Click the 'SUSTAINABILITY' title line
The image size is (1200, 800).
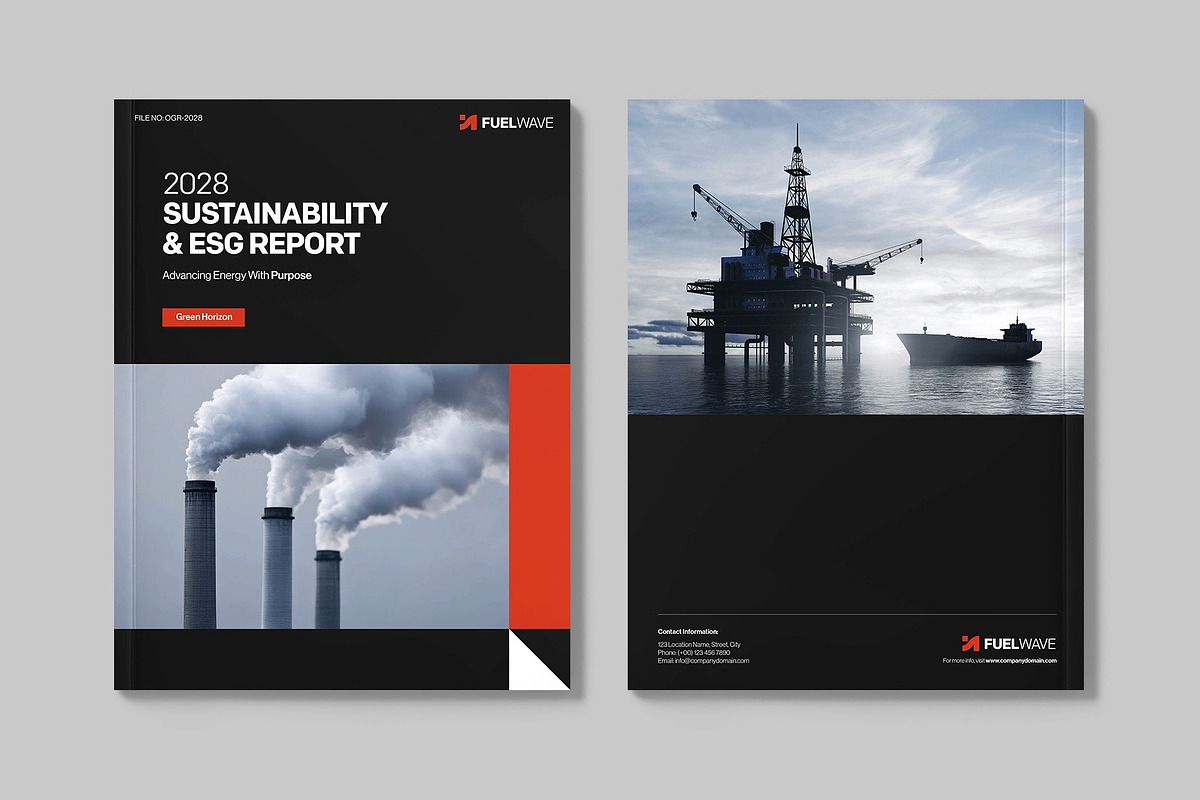coord(275,213)
